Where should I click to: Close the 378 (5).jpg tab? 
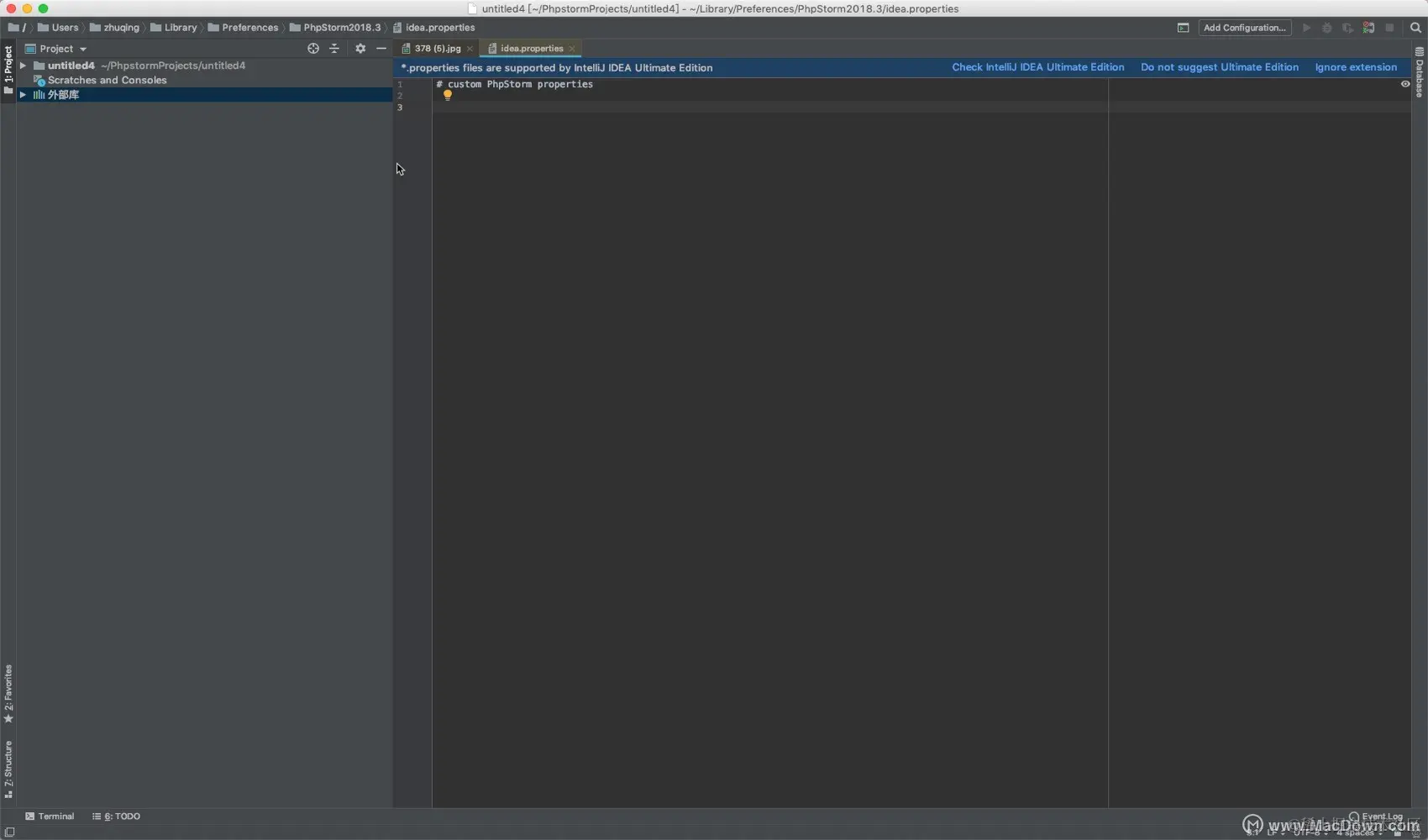470,49
